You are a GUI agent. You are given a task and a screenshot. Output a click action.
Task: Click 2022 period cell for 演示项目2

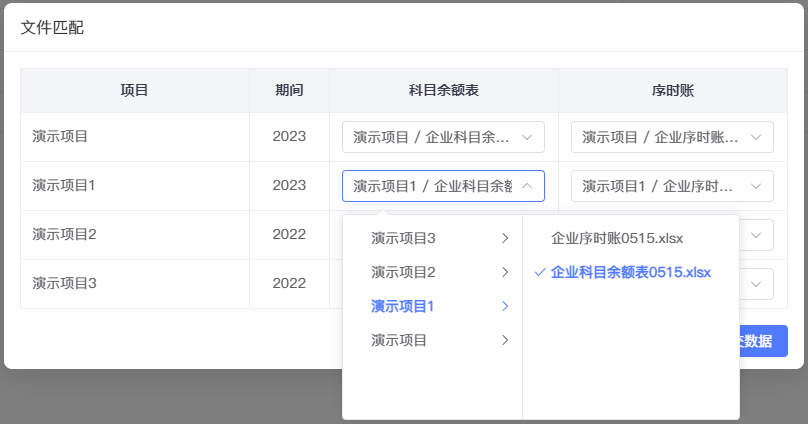289,234
